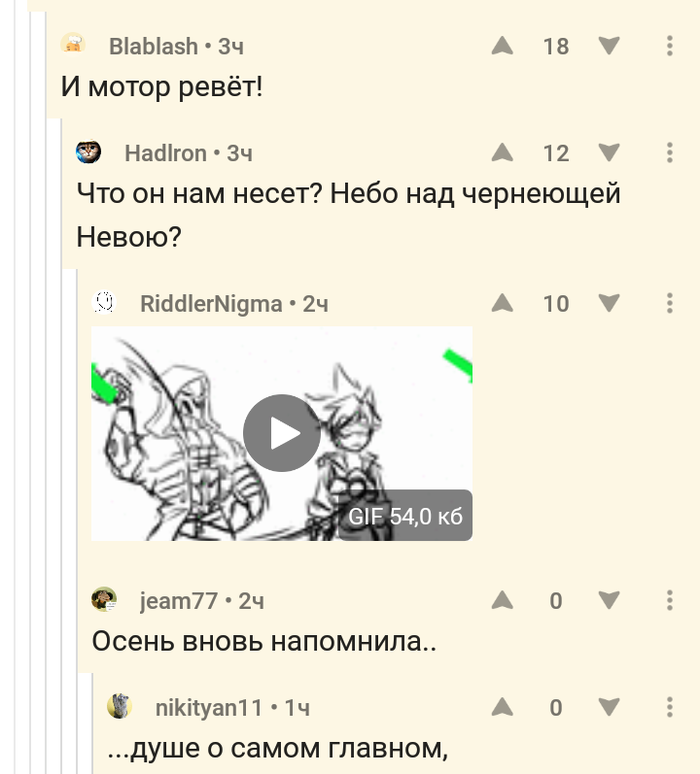Downvote HadIron's comment

pyautogui.click(x=609, y=153)
